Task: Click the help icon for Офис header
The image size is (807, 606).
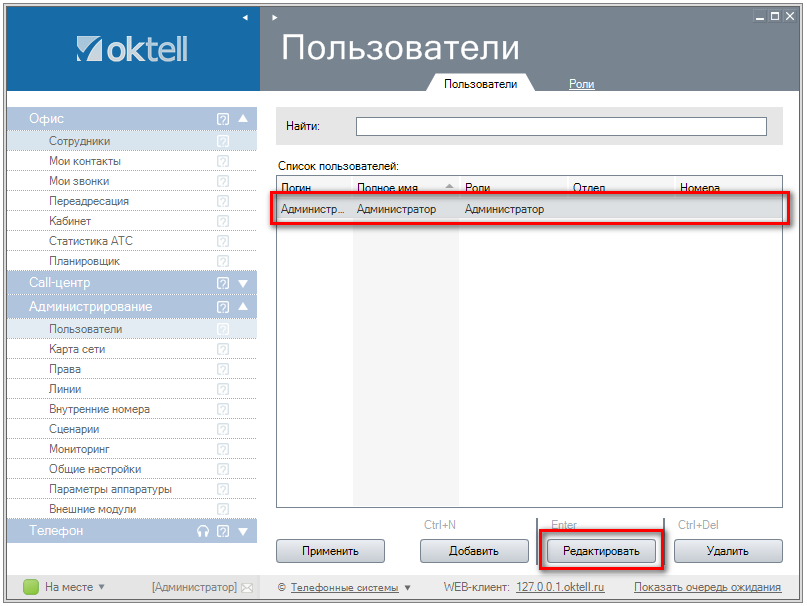Action: [223, 119]
